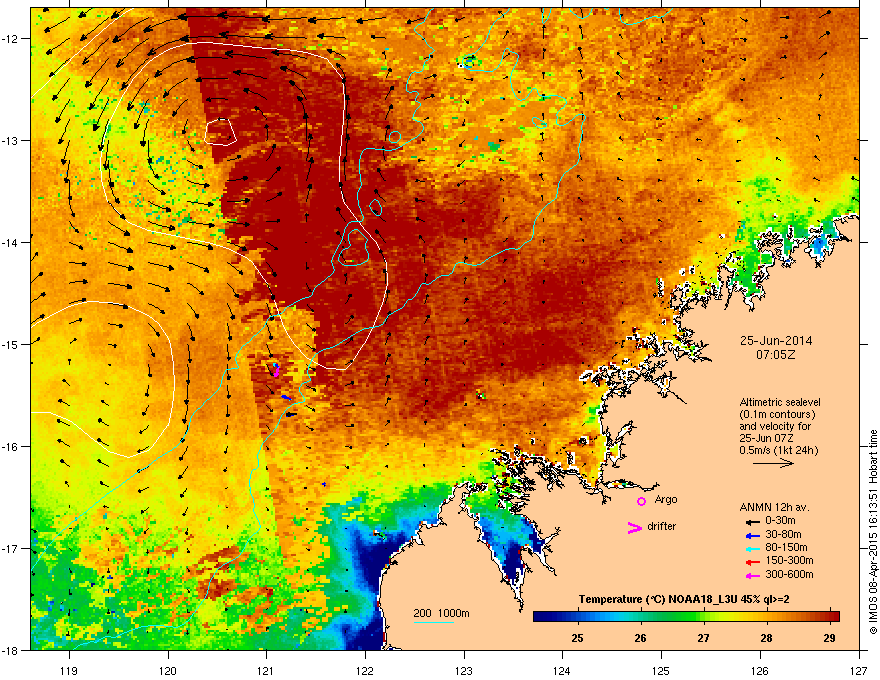This screenshot has height=680, width=880.
Task: Click the '0-30m' depth label
Action: [781, 521]
